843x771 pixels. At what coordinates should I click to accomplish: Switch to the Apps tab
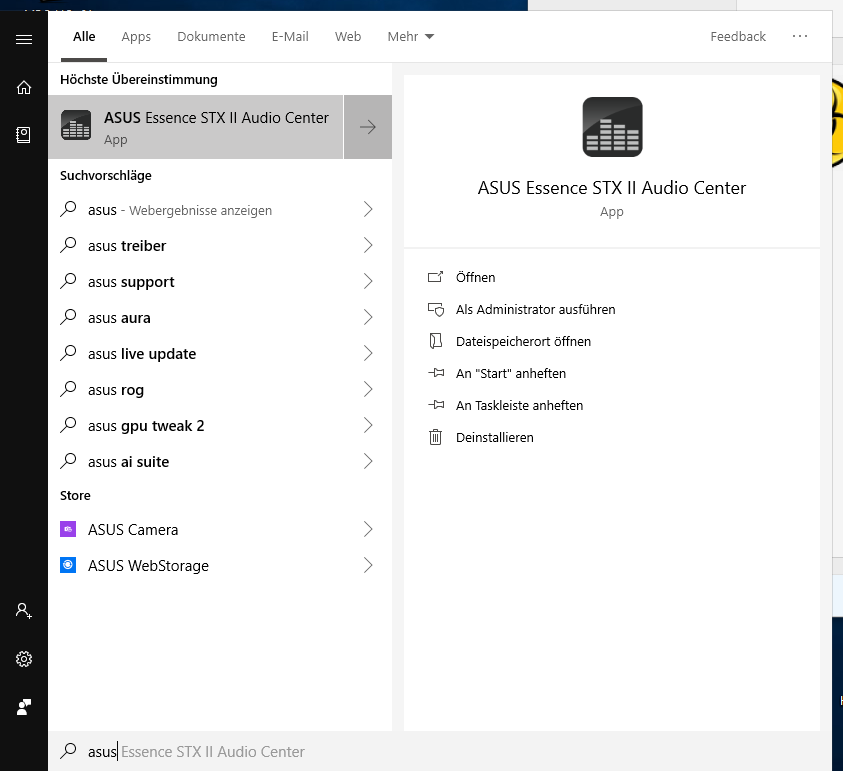[136, 37]
